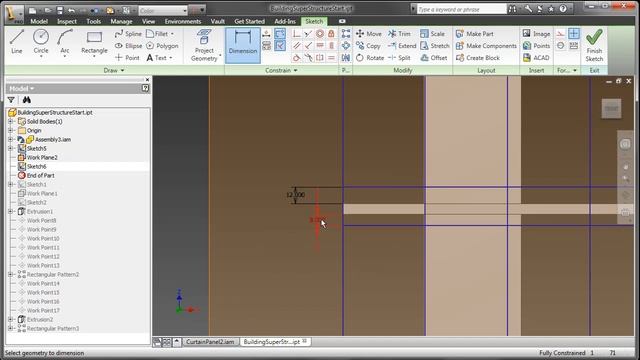Open the Environments tab

[x=182, y=21]
